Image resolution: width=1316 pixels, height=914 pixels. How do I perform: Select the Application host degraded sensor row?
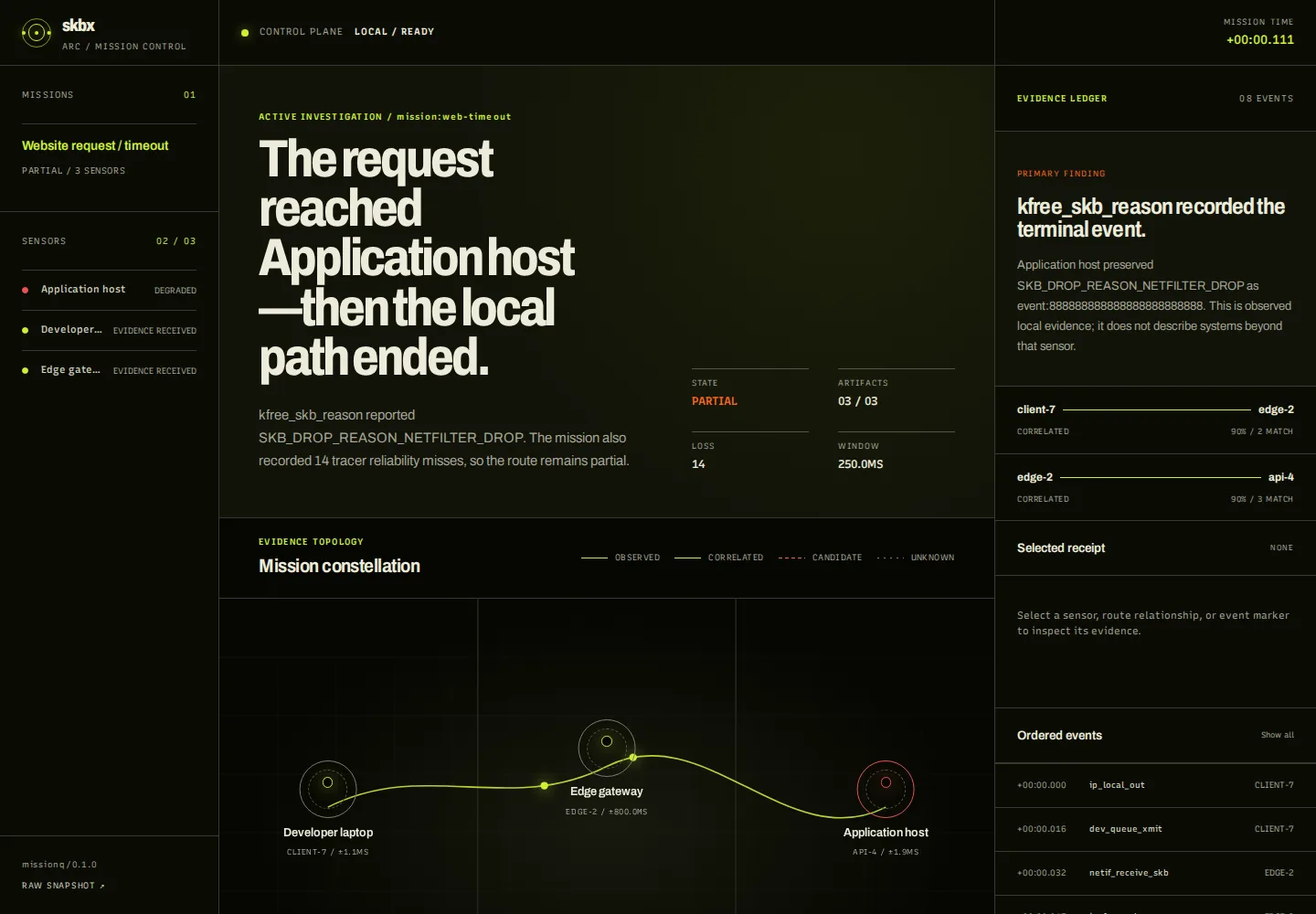click(109, 290)
